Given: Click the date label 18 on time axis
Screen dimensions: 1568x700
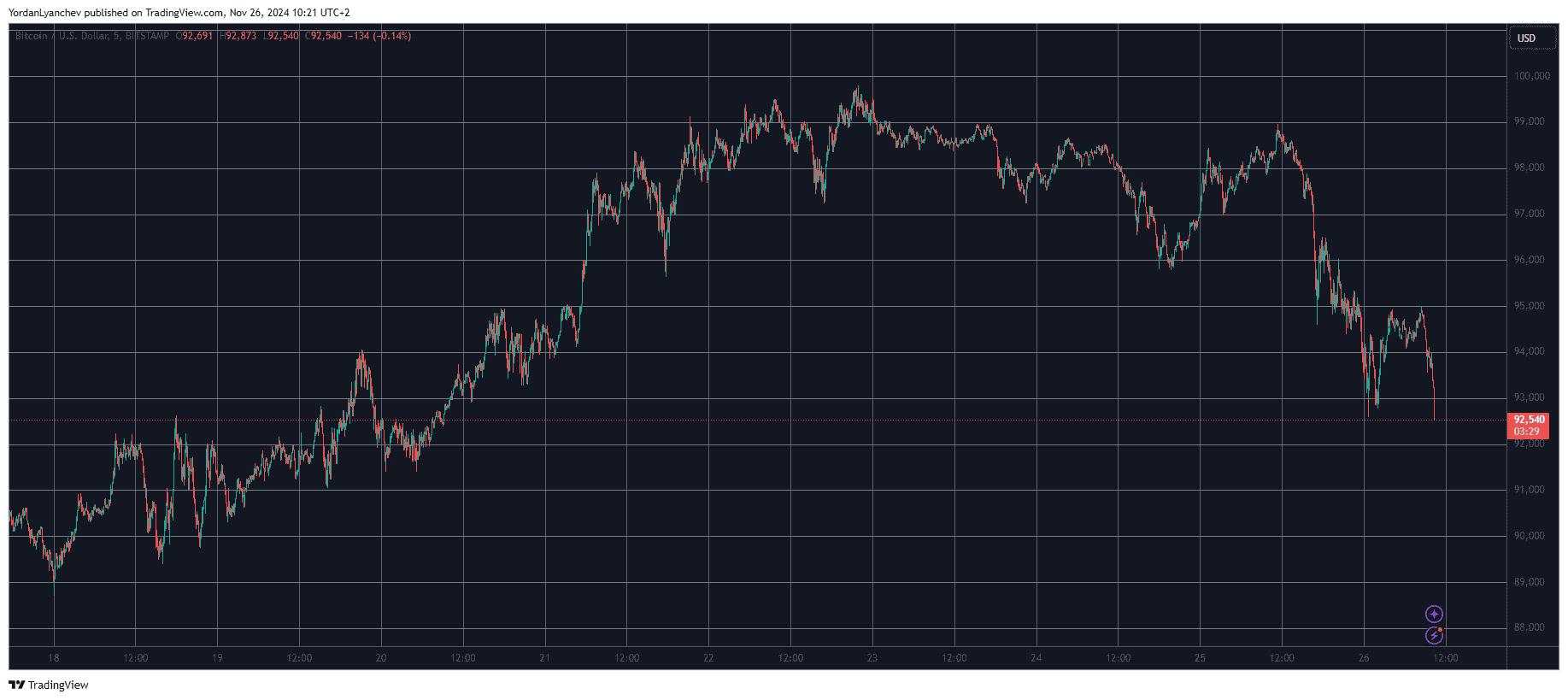Looking at the screenshot, I should click(x=54, y=658).
